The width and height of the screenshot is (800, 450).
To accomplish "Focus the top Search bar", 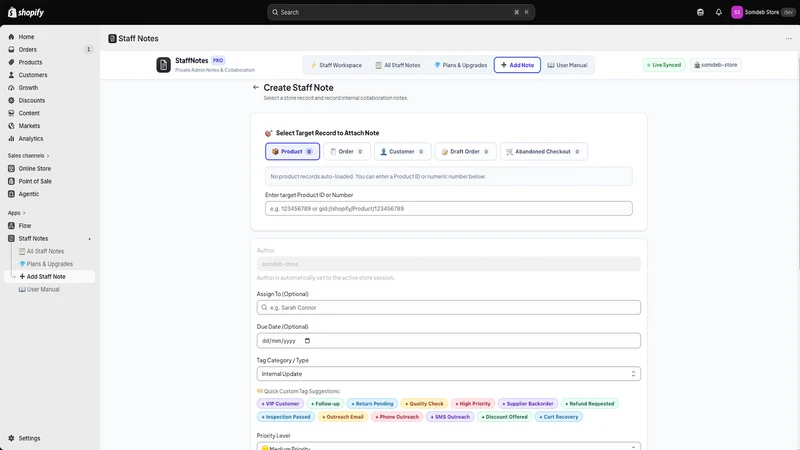I will click(401, 12).
